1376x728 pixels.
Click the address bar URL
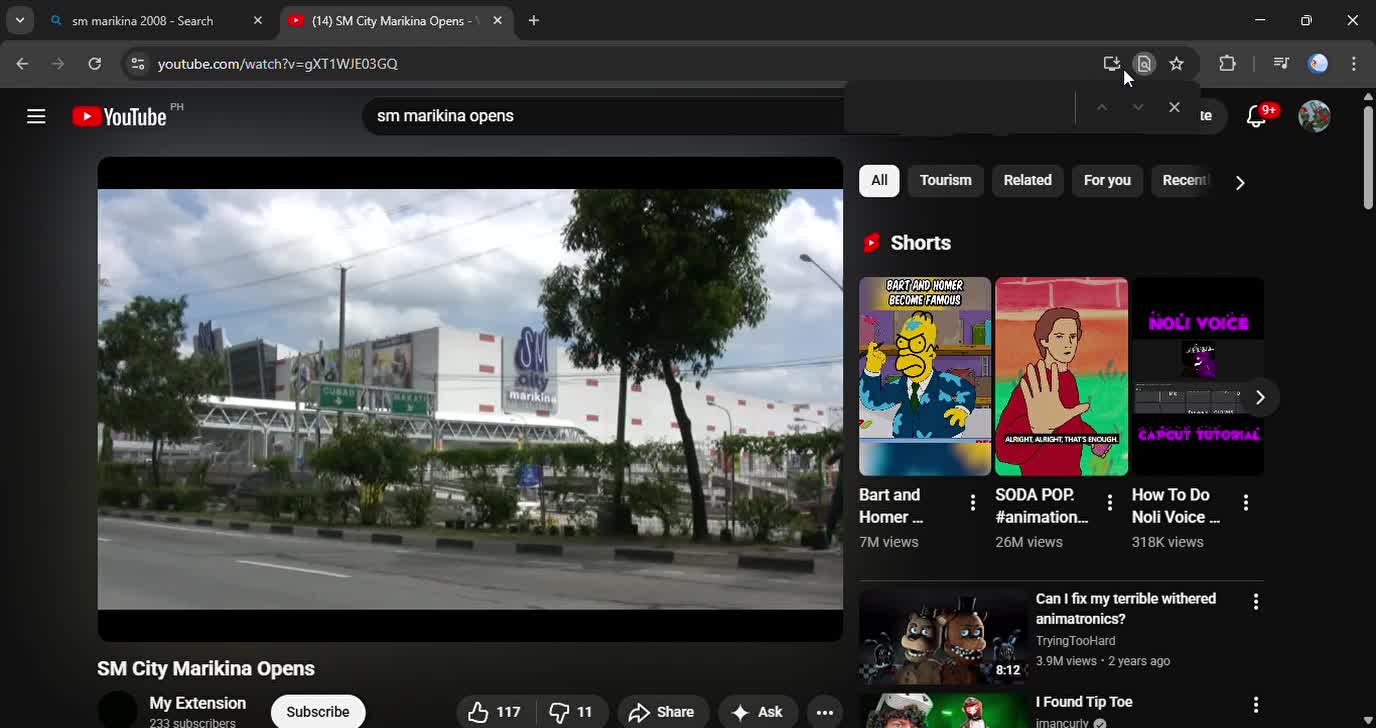pyautogui.click(x=278, y=63)
